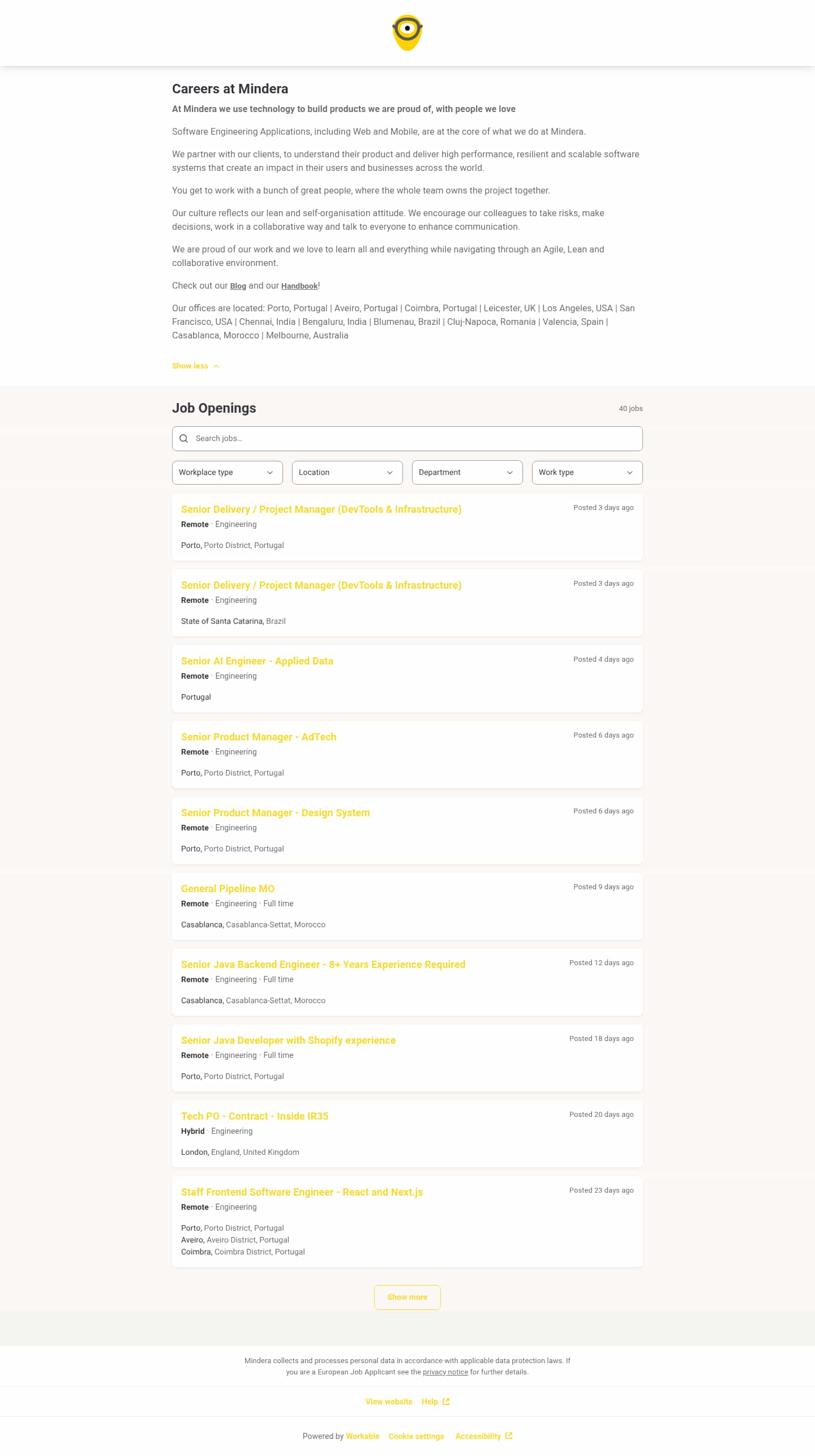Click the Help external link icon
The width and height of the screenshot is (815, 1456).
(x=446, y=1402)
